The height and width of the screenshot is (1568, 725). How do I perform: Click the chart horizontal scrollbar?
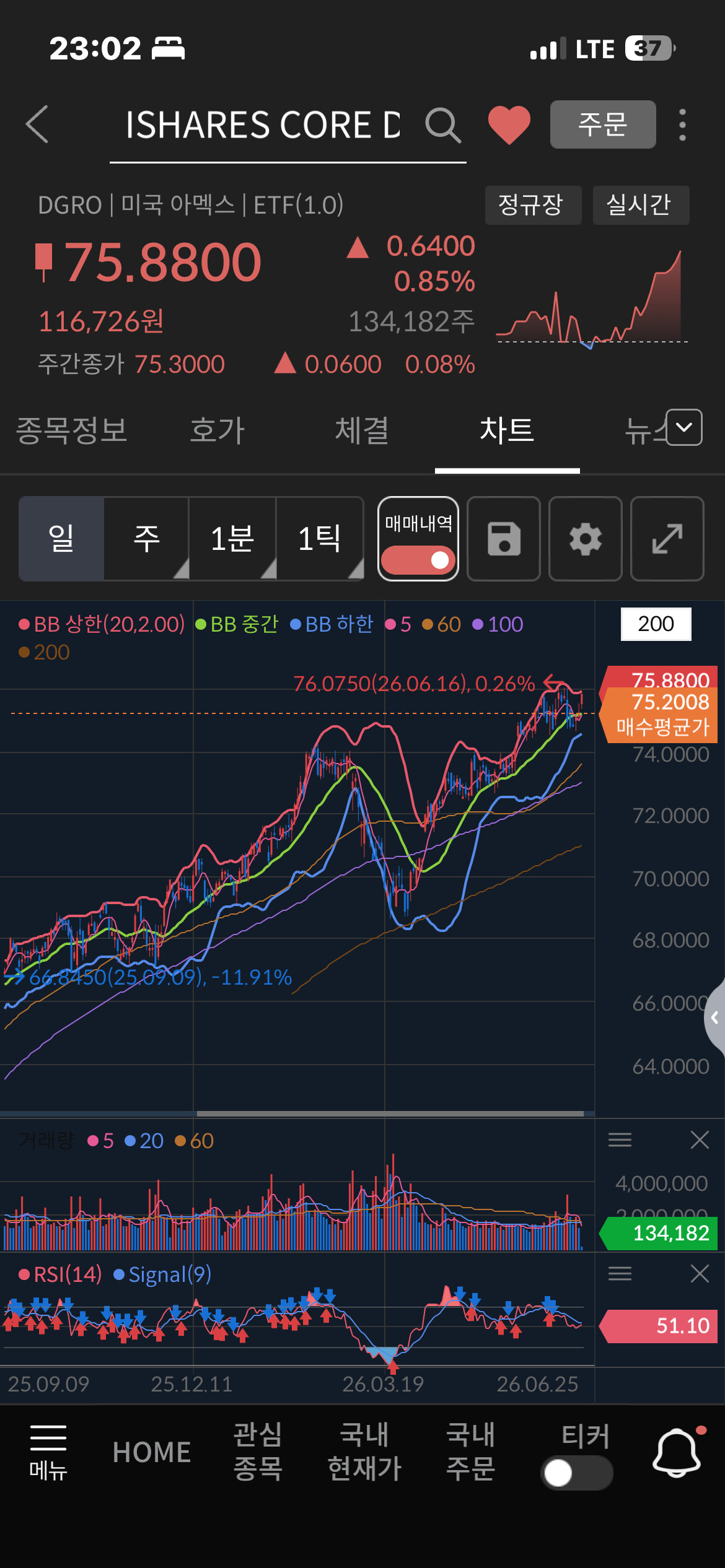pos(390,1113)
